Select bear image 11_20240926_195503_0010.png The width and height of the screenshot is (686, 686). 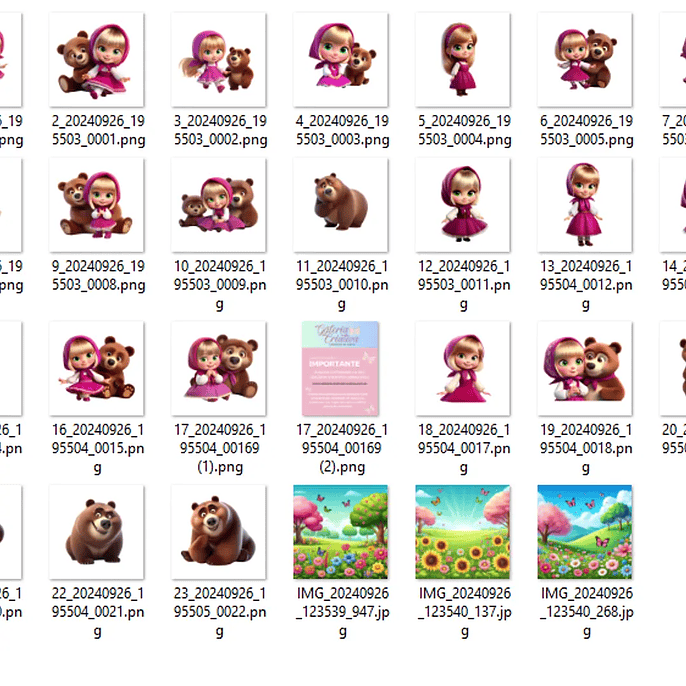(340, 205)
